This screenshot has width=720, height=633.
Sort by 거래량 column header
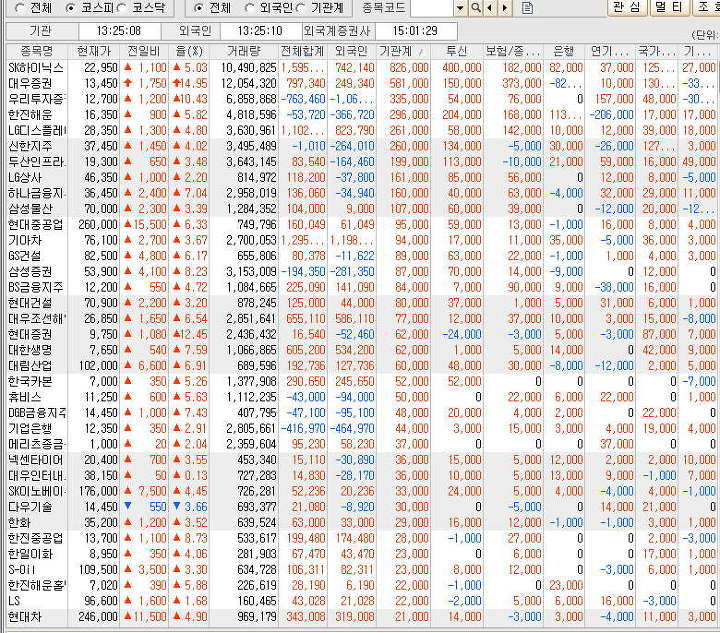click(243, 51)
